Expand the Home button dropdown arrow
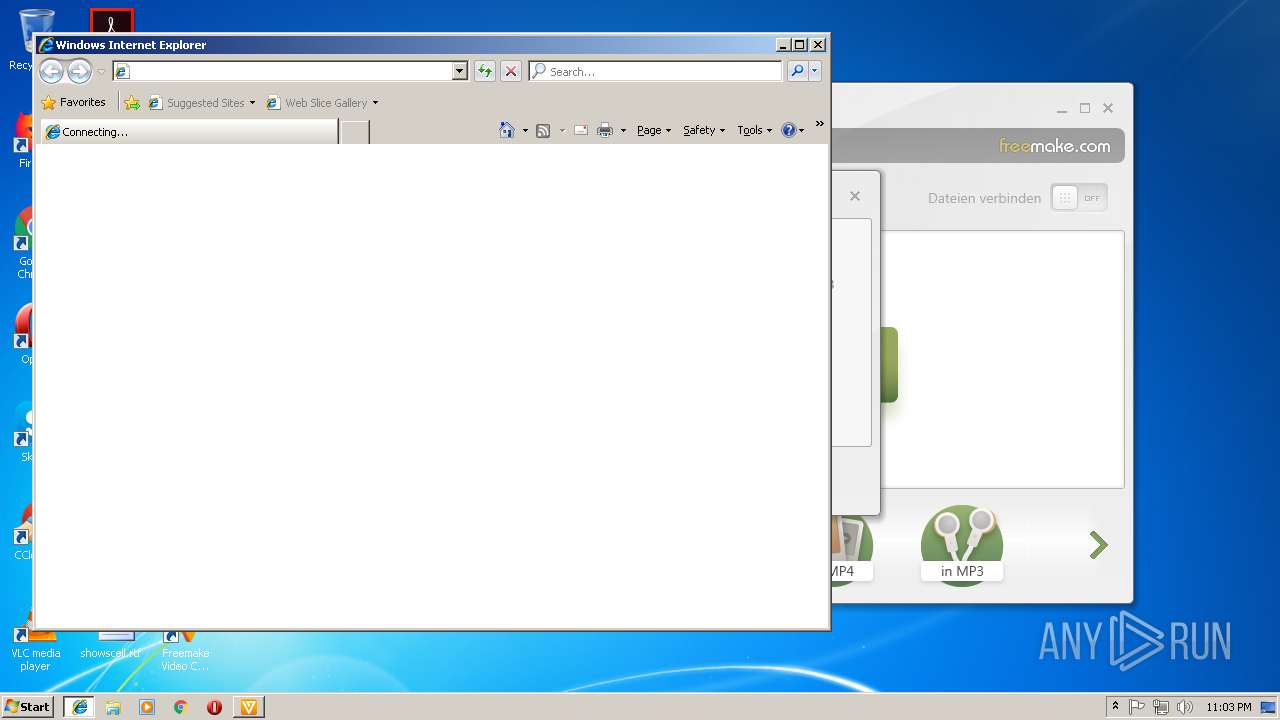Viewport: 1280px width, 720px height. click(525, 130)
